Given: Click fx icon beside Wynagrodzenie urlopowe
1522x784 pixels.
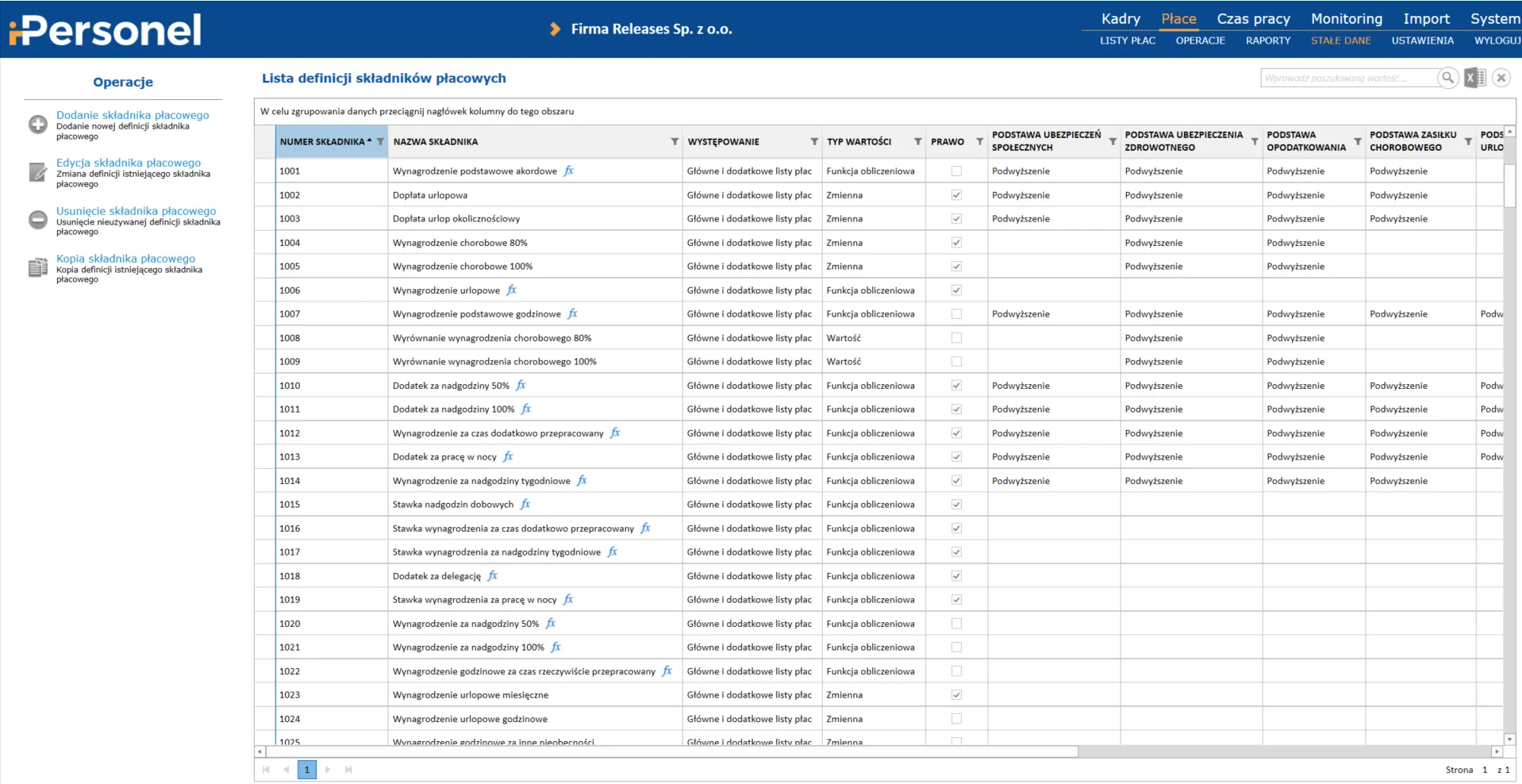Looking at the screenshot, I should pos(512,290).
